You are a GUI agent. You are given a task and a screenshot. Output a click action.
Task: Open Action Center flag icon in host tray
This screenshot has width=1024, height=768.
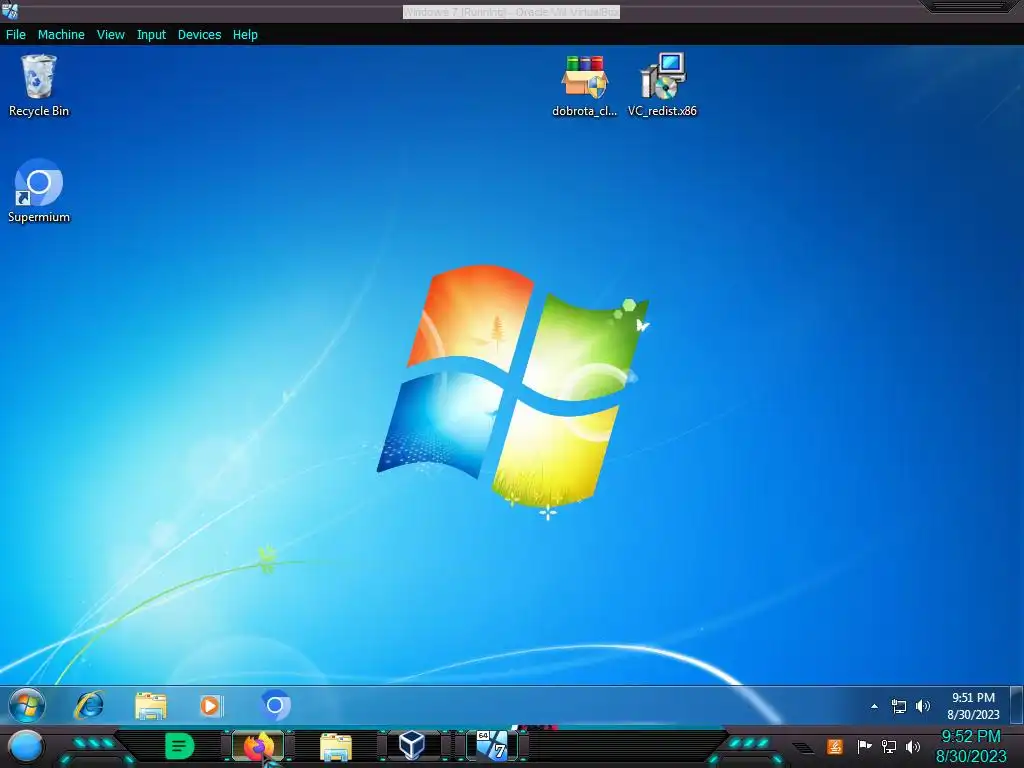point(864,746)
